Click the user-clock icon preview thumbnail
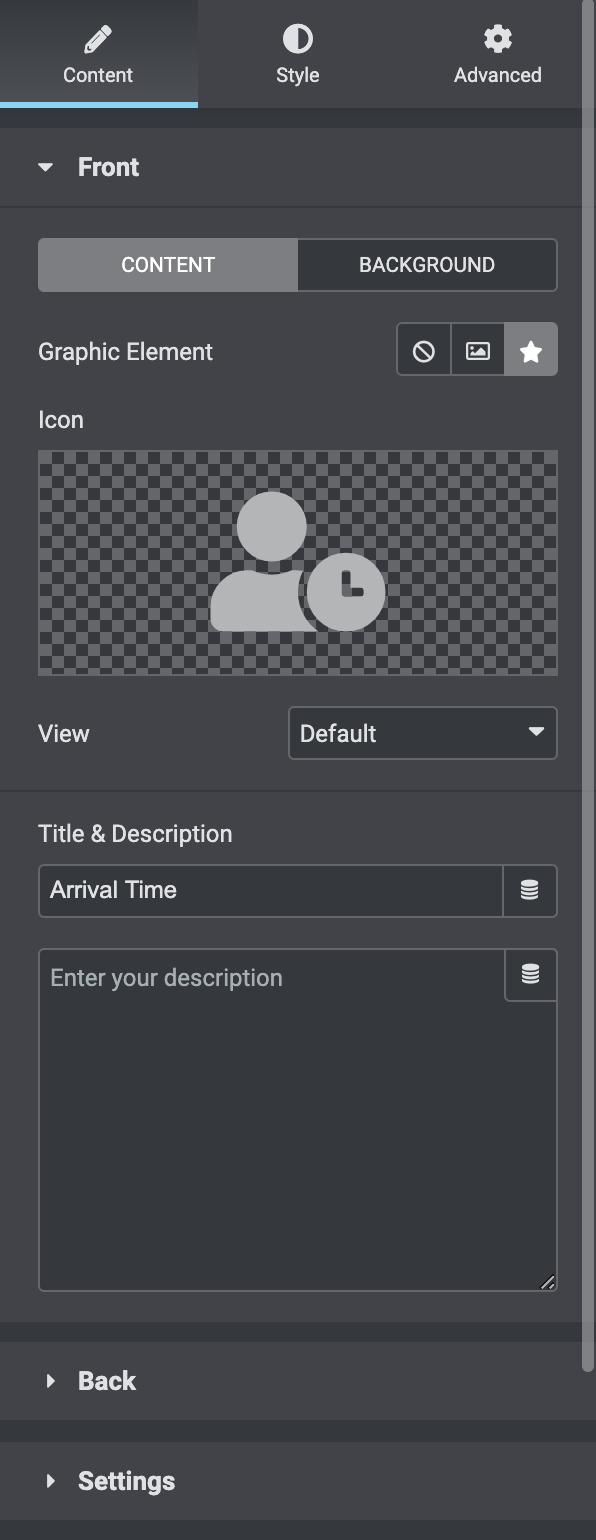Image resolution: width=596 pixels, height=1540 pixels. tap(298, 563)
